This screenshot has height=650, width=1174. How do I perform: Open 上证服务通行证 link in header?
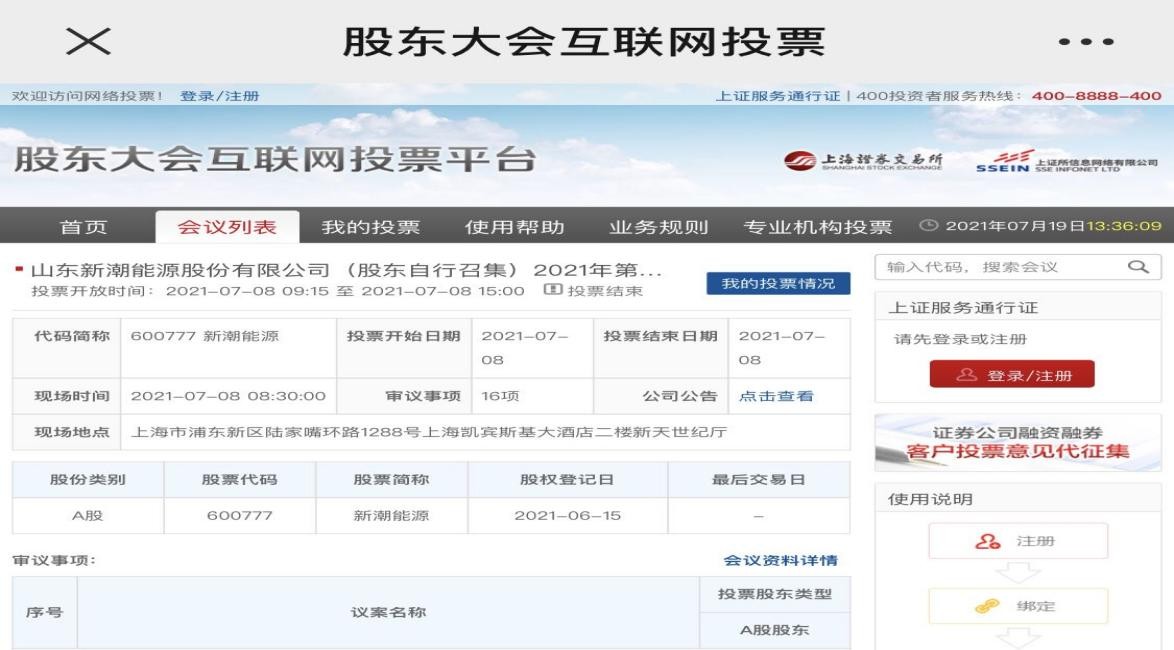778,96
